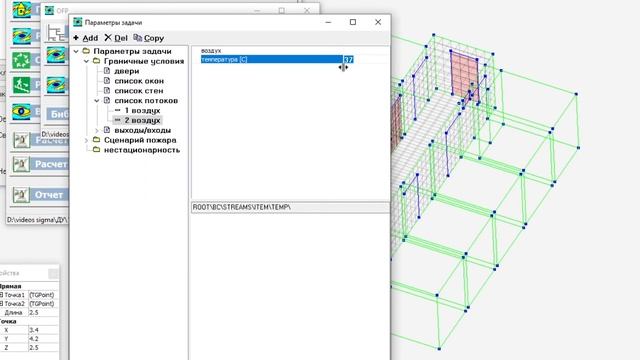The image size is (640, 360).
Task: Click the upper swirl-eye icon in OFP window
Action: [56, 55]
